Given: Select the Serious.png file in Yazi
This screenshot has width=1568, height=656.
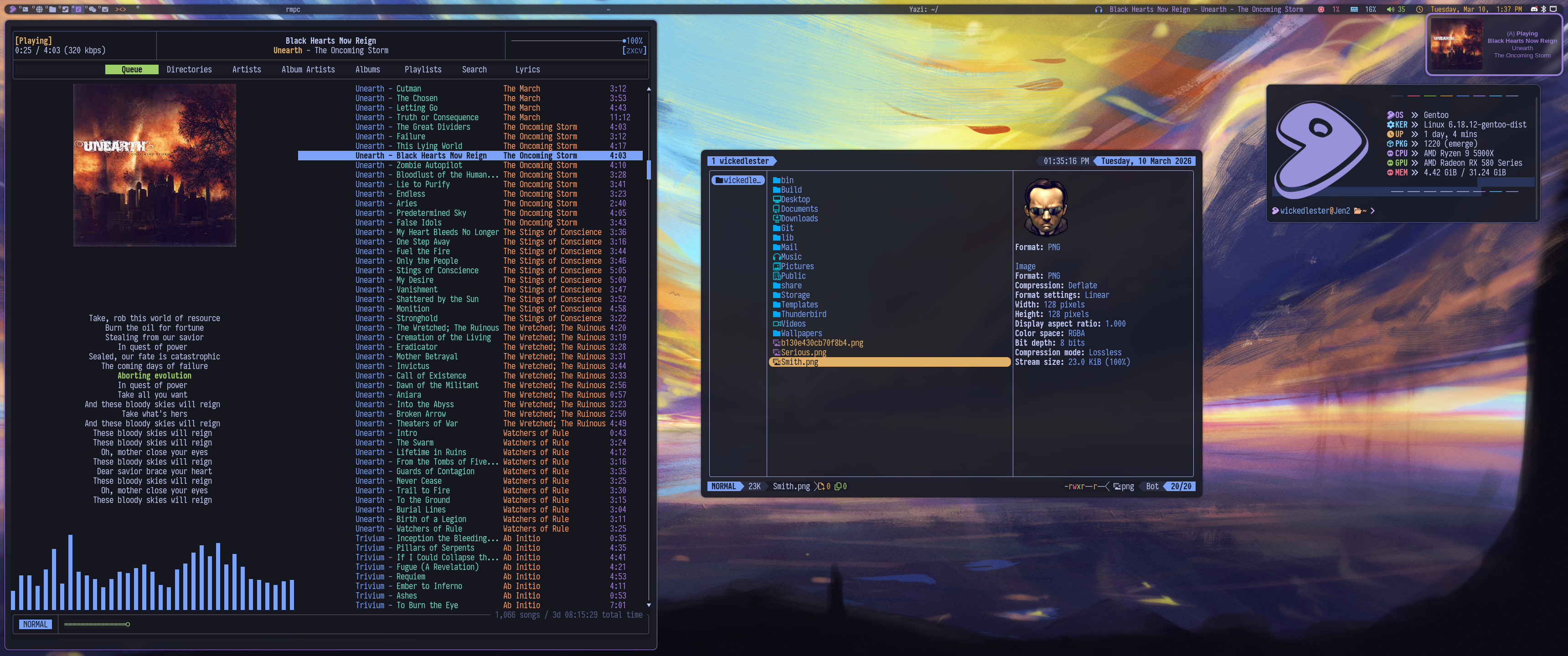Looking at the screenshot, I should click(804, 352).
